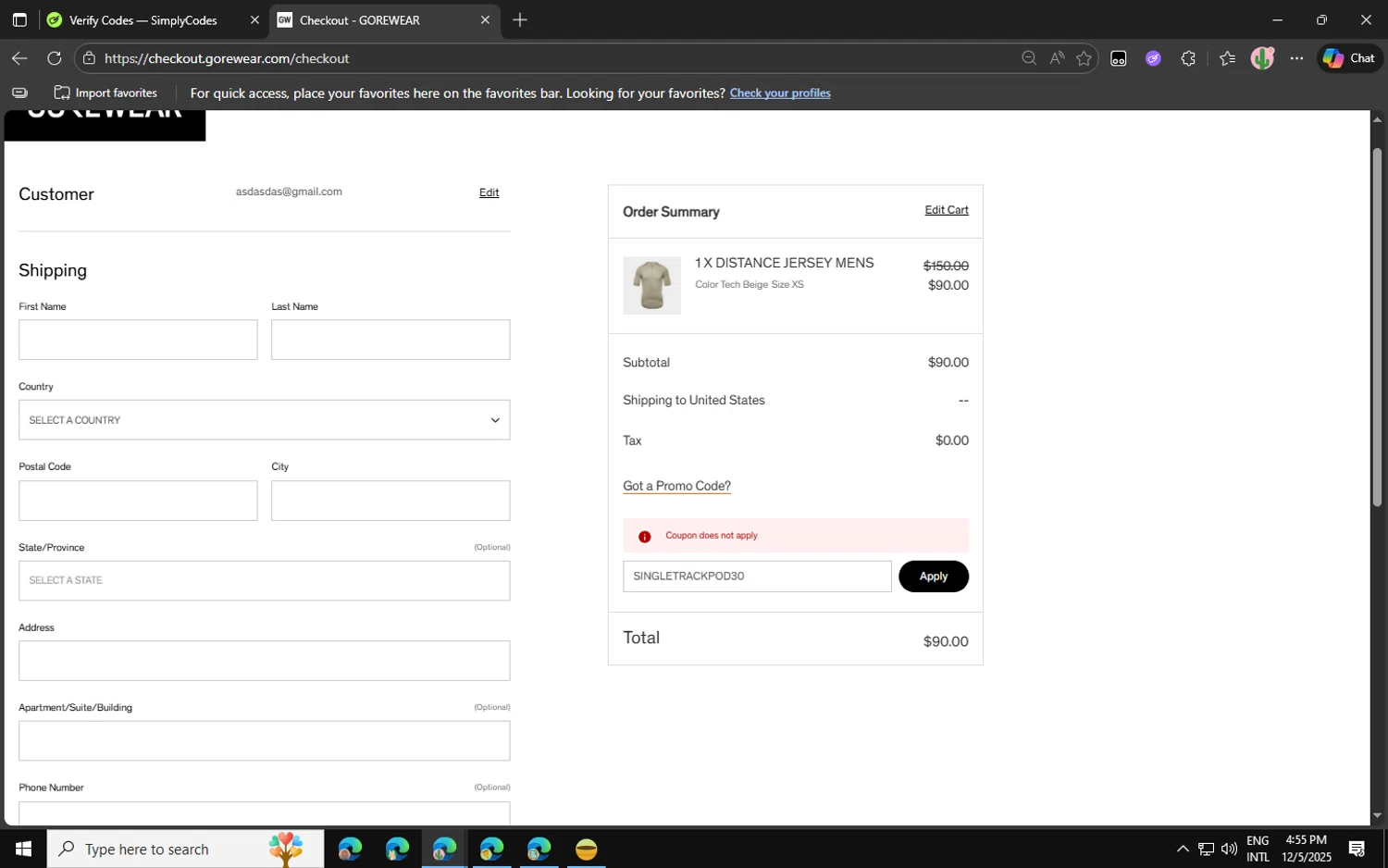
Task: Open a new browser tab
Action: click(x=520, y=19)
